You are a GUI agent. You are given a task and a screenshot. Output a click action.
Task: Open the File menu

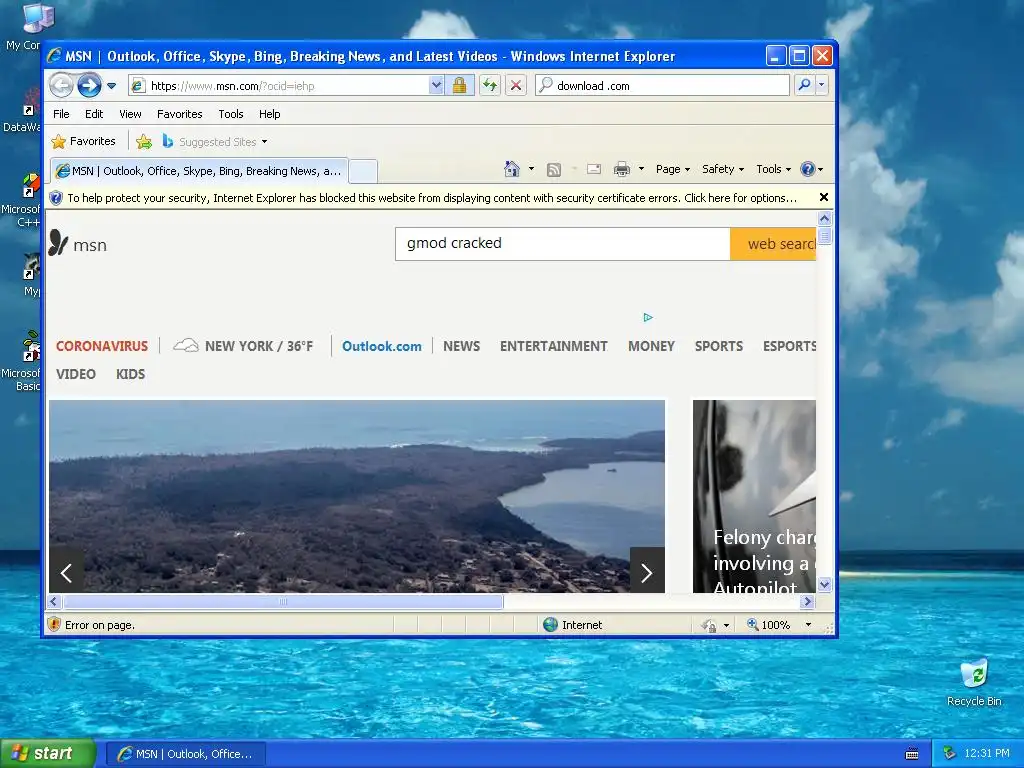[61, 114]
